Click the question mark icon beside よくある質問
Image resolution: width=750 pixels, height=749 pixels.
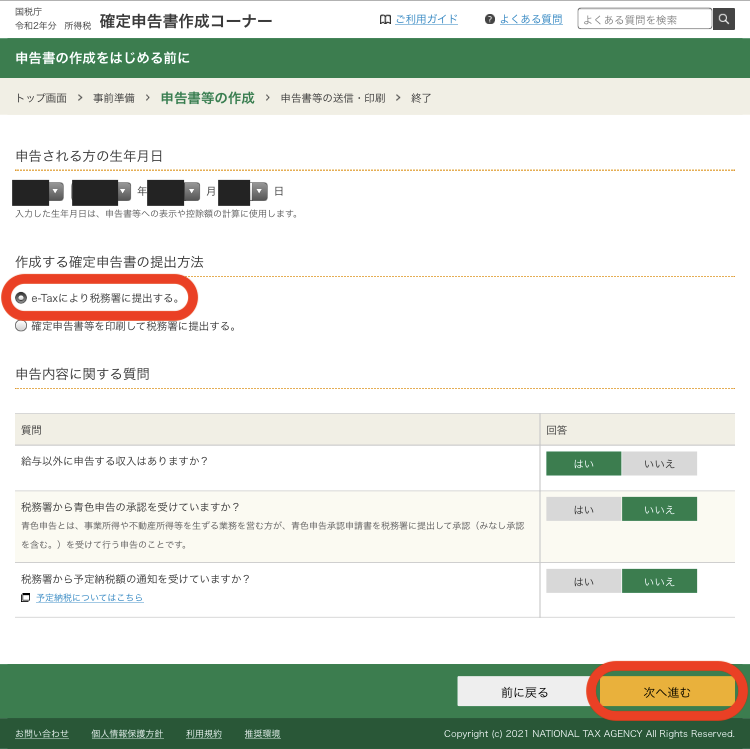click(x=489, y=19)
